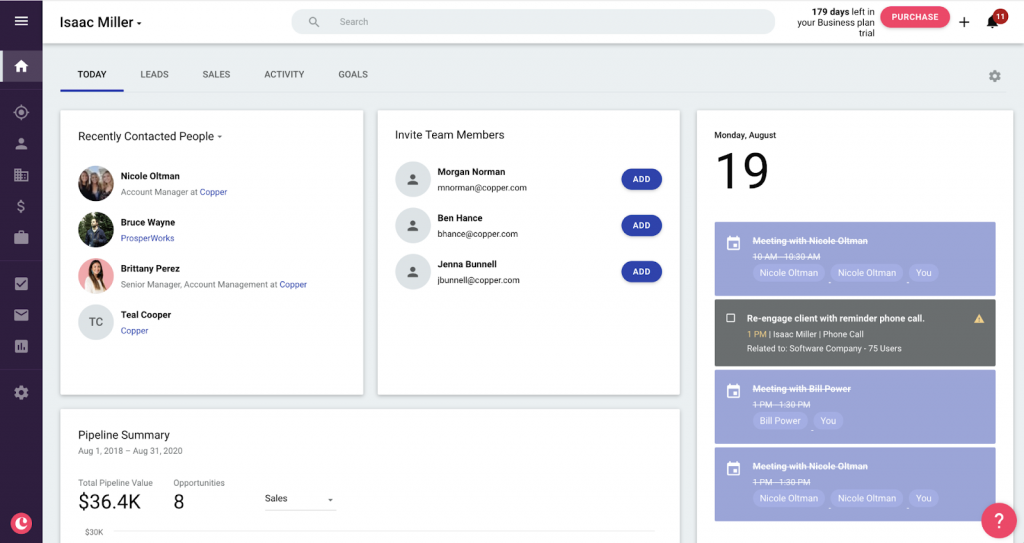
Task: Open Leads target icon in sidebar
Action: click(x=21, y=113)
